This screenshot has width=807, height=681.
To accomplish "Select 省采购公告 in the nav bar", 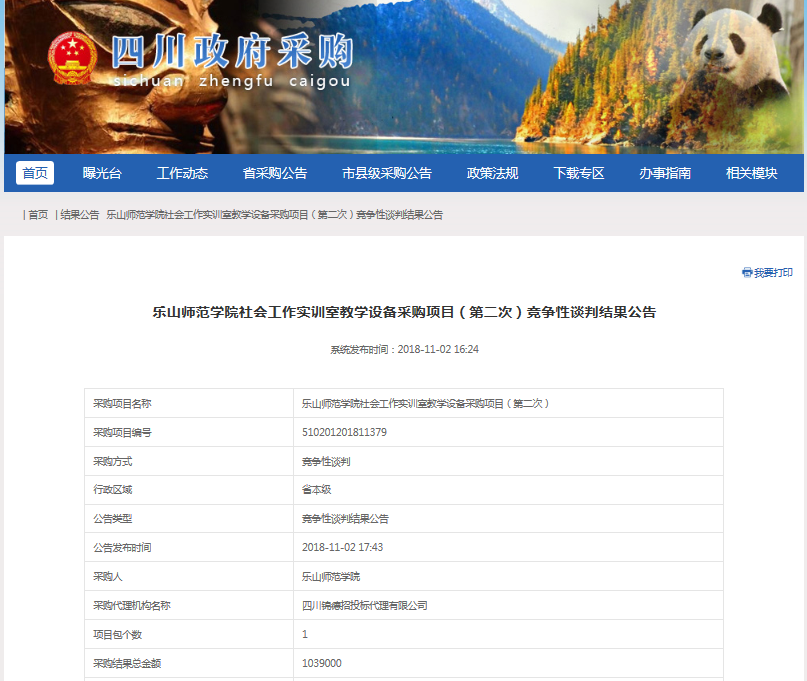I will [275, 173].
